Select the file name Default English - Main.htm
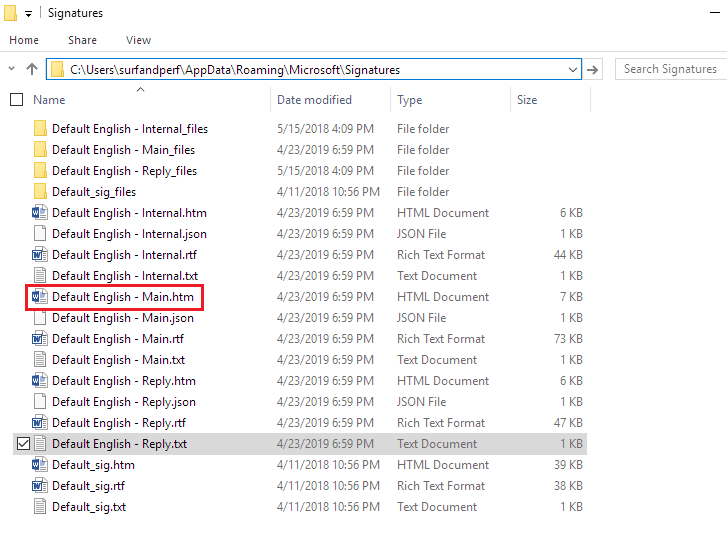This screenshot has height=535, width=727. pyautogui.click(x=123, y=297)
